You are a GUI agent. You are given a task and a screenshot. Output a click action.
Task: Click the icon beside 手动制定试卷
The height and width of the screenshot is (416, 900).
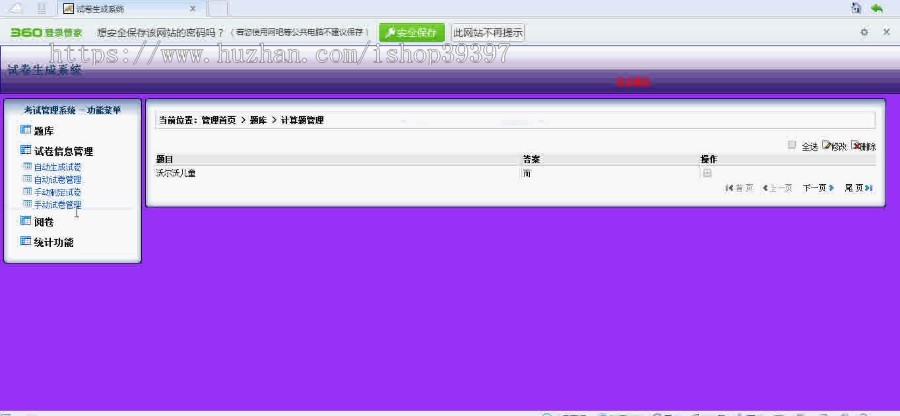[26, 191]
